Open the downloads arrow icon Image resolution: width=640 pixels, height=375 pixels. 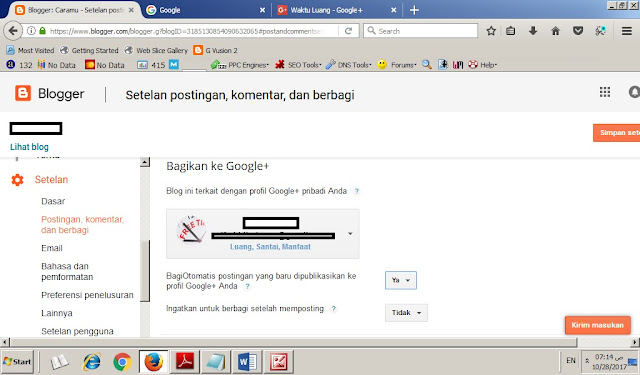point(533,31)
